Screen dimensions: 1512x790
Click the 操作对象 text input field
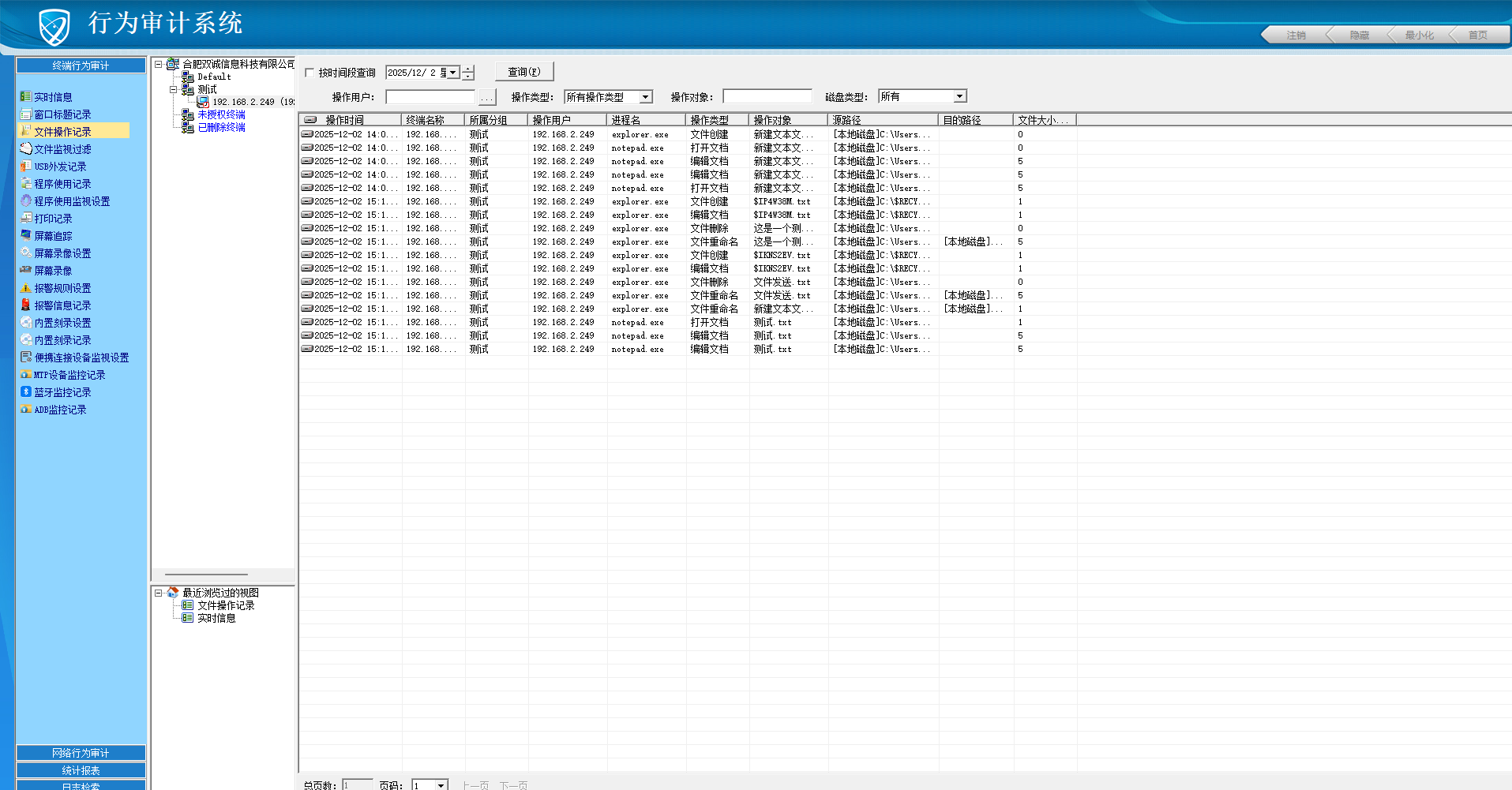(x=767, y=96)
